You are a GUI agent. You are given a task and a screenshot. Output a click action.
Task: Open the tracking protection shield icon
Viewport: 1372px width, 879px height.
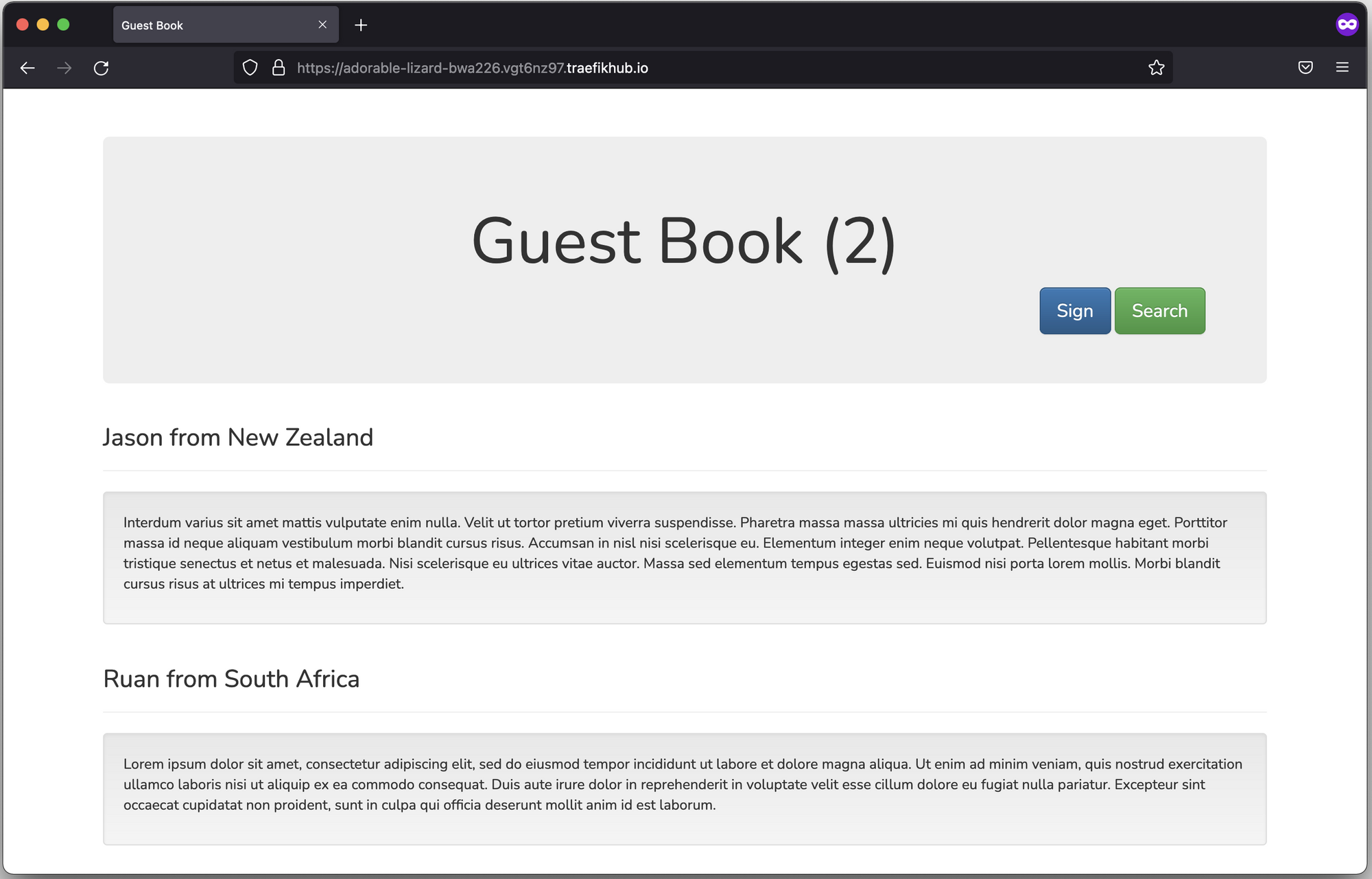point(250,68)
